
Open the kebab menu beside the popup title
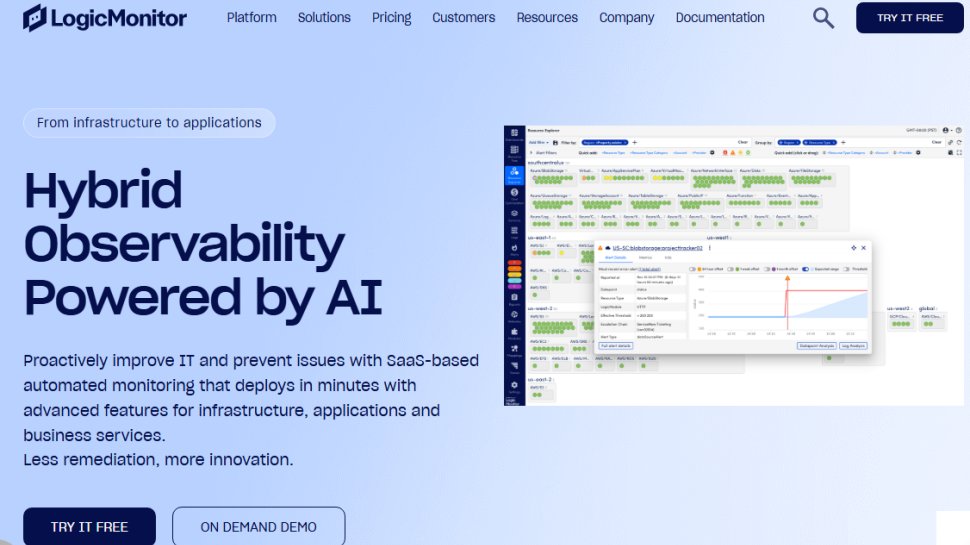click(710, 248)
